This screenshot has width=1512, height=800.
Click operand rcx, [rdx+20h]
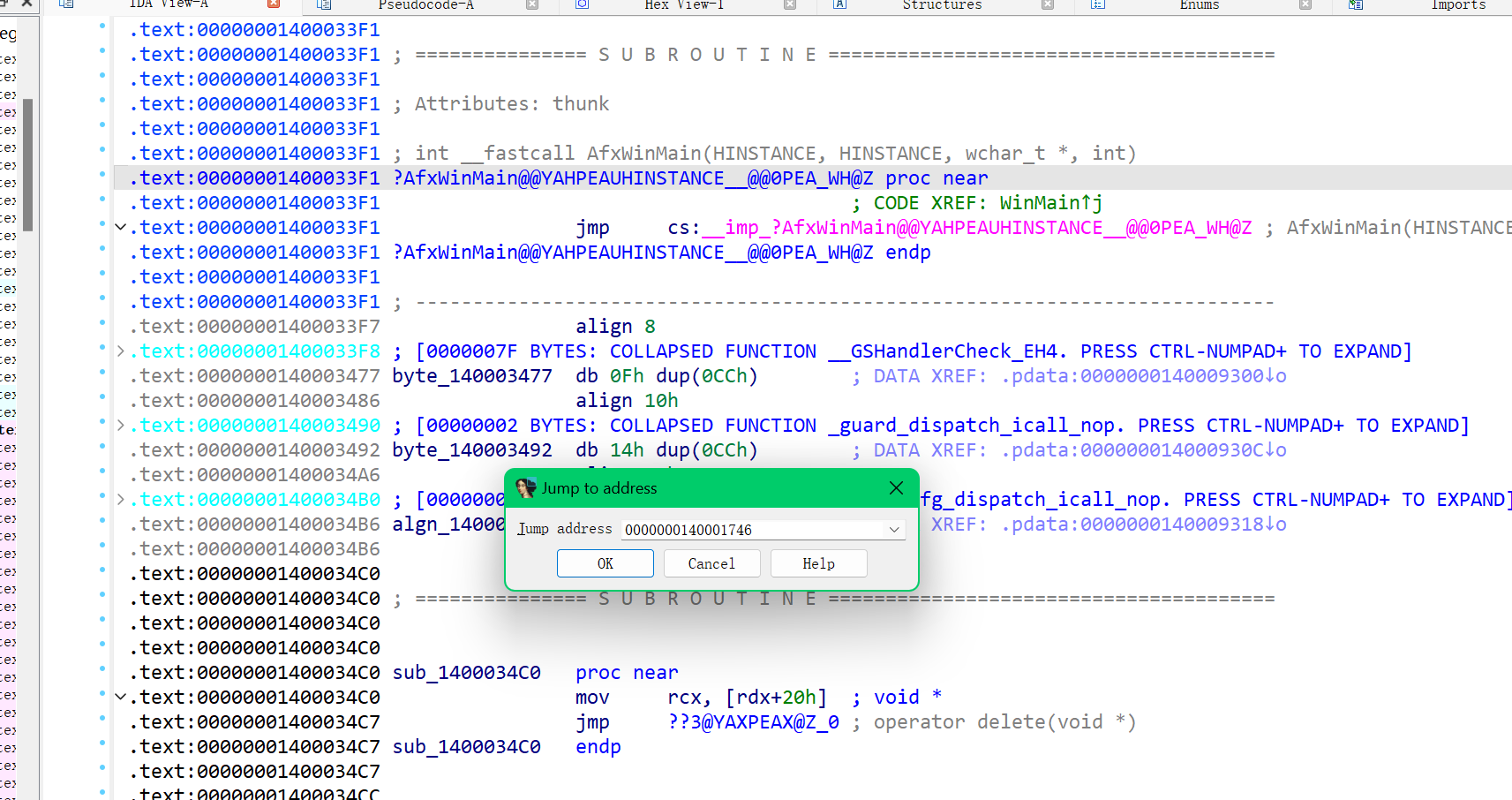748,698
